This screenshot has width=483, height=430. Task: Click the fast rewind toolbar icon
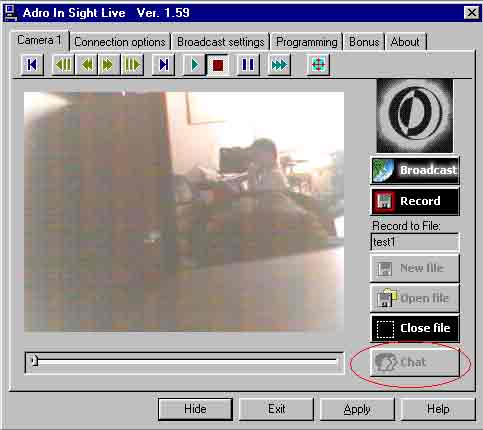click(63, 65)
